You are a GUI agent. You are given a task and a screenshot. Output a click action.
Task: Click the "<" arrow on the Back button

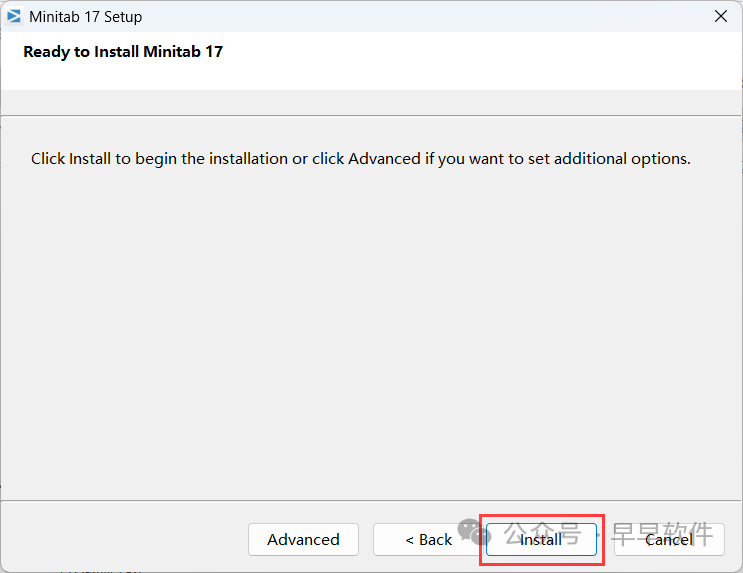[x=410, y=539]
